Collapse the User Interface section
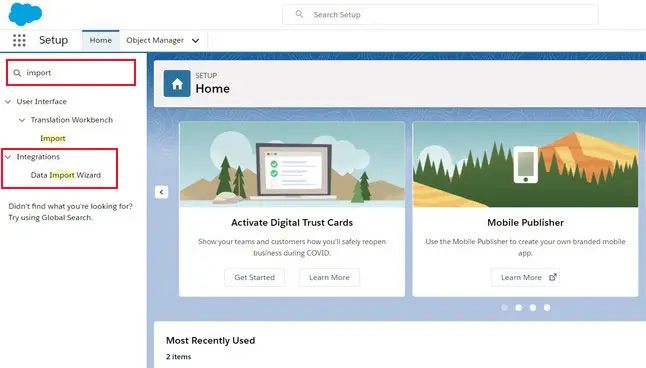Screen dimensions: 646x368 (x=8, y=101)
